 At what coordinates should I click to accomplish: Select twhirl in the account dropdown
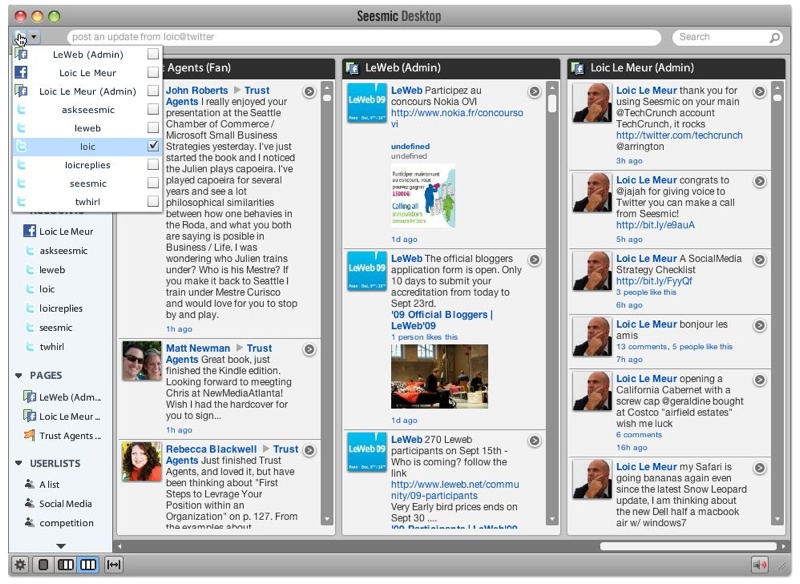87,201
